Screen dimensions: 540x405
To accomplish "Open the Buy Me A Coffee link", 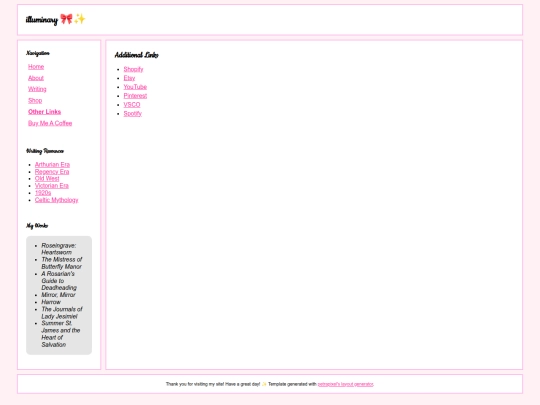I will point(50,123).
